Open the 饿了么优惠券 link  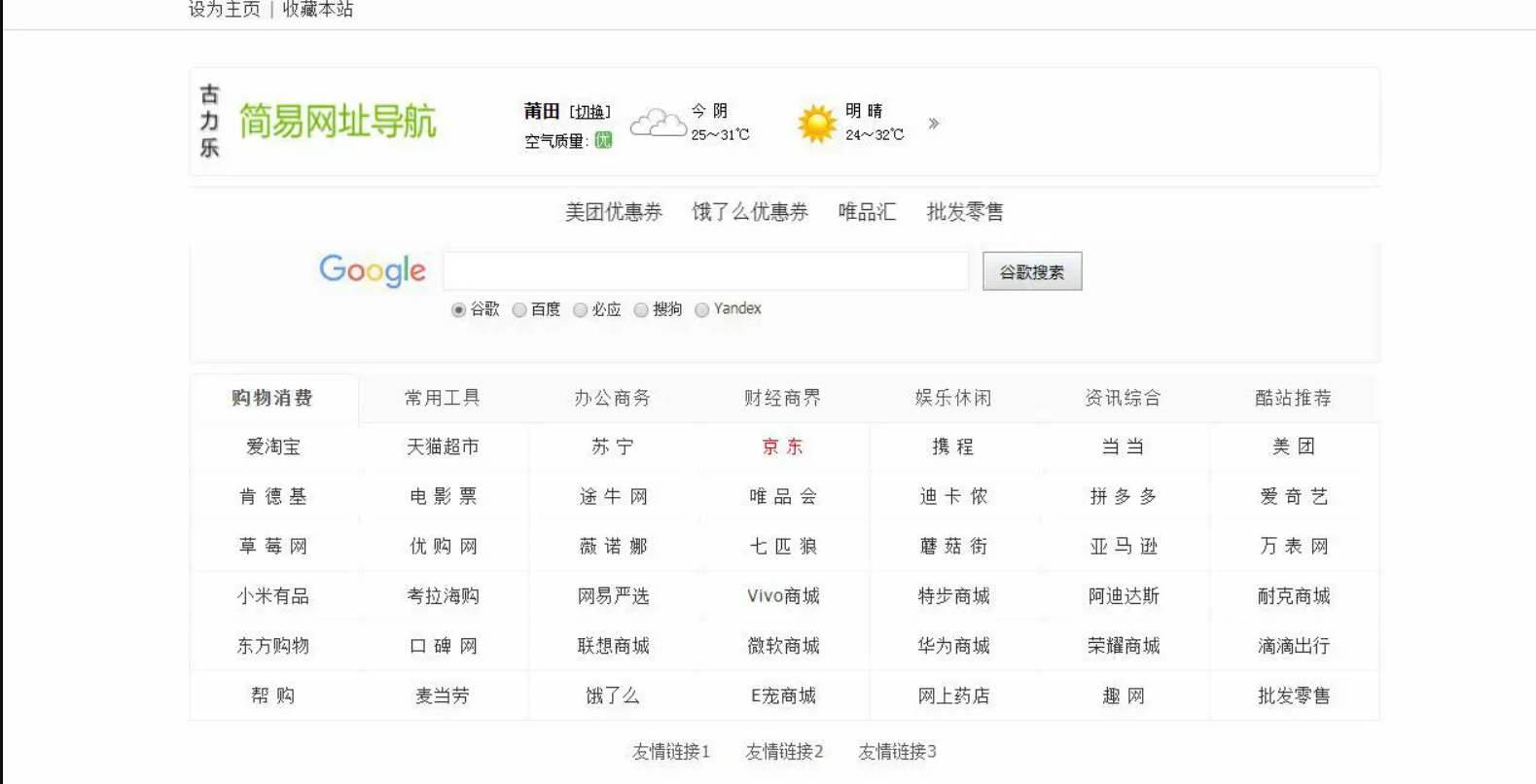[750, 212]
